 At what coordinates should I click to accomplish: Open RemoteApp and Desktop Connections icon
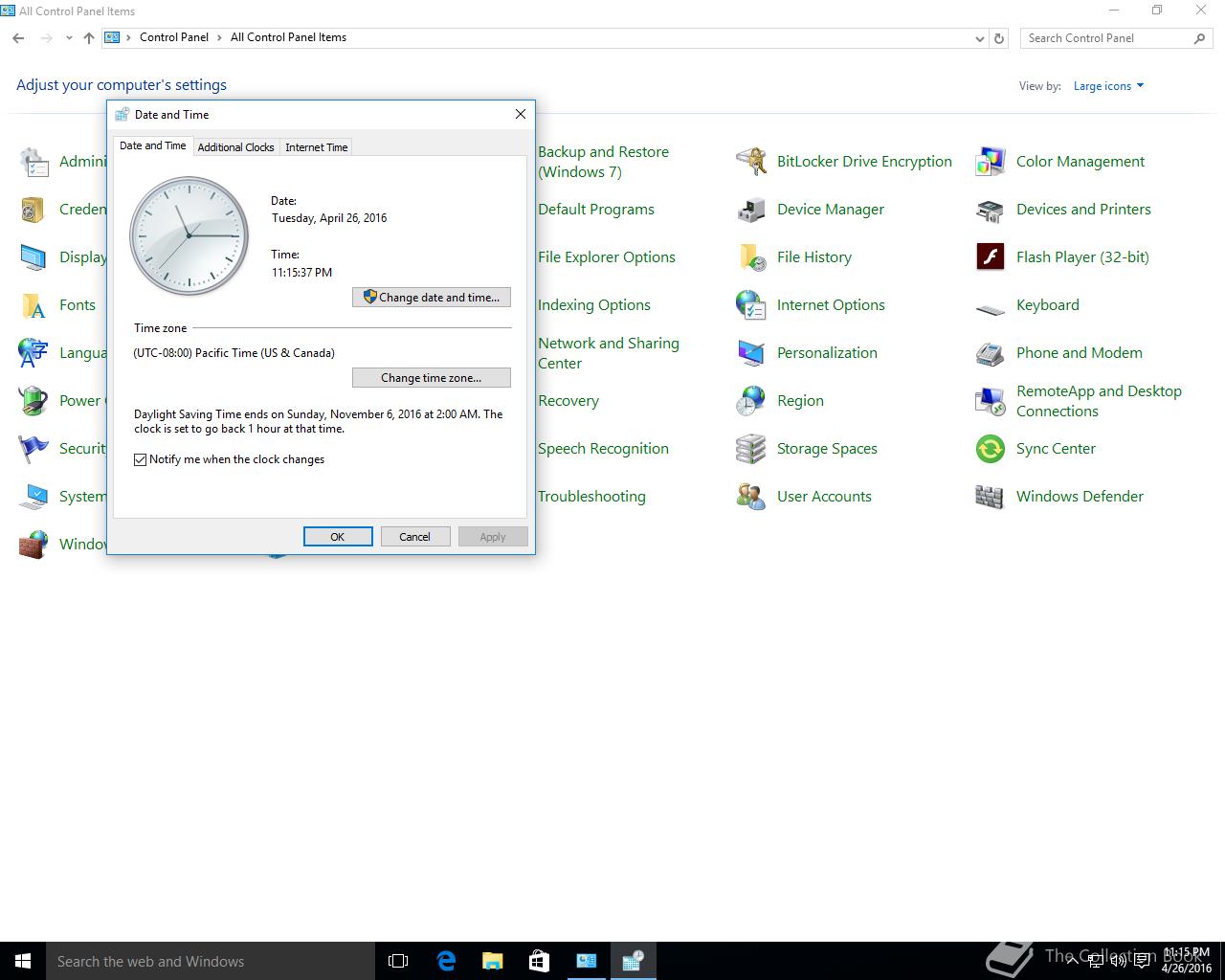pyautogui.click(x=991, y=401)
